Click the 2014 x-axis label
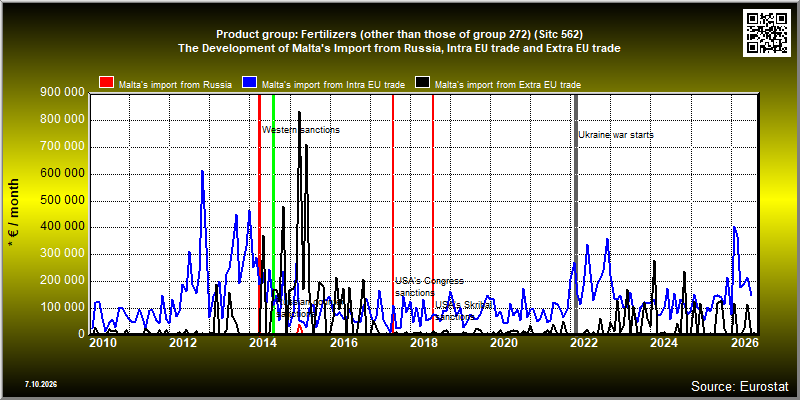800x400 pixels. point(263,342)
